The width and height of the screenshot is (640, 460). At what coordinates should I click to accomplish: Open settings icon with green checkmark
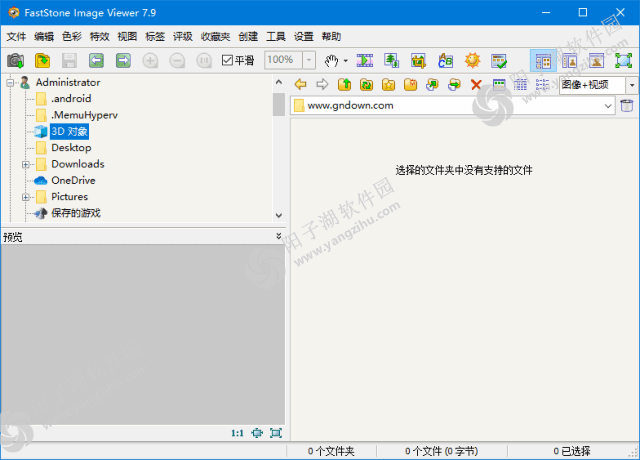click(499, 61)
